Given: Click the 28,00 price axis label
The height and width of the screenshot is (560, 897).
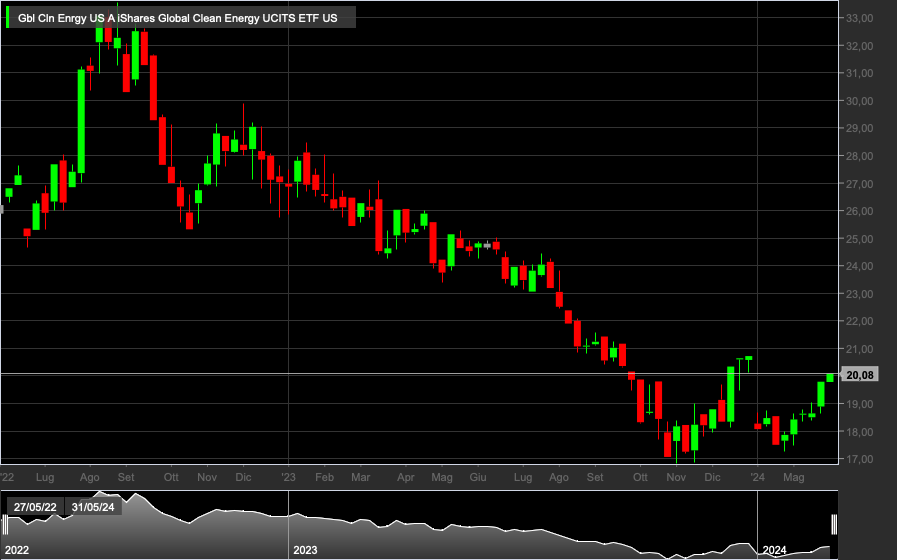Looking at the screenshot, I should click(859, 156).
